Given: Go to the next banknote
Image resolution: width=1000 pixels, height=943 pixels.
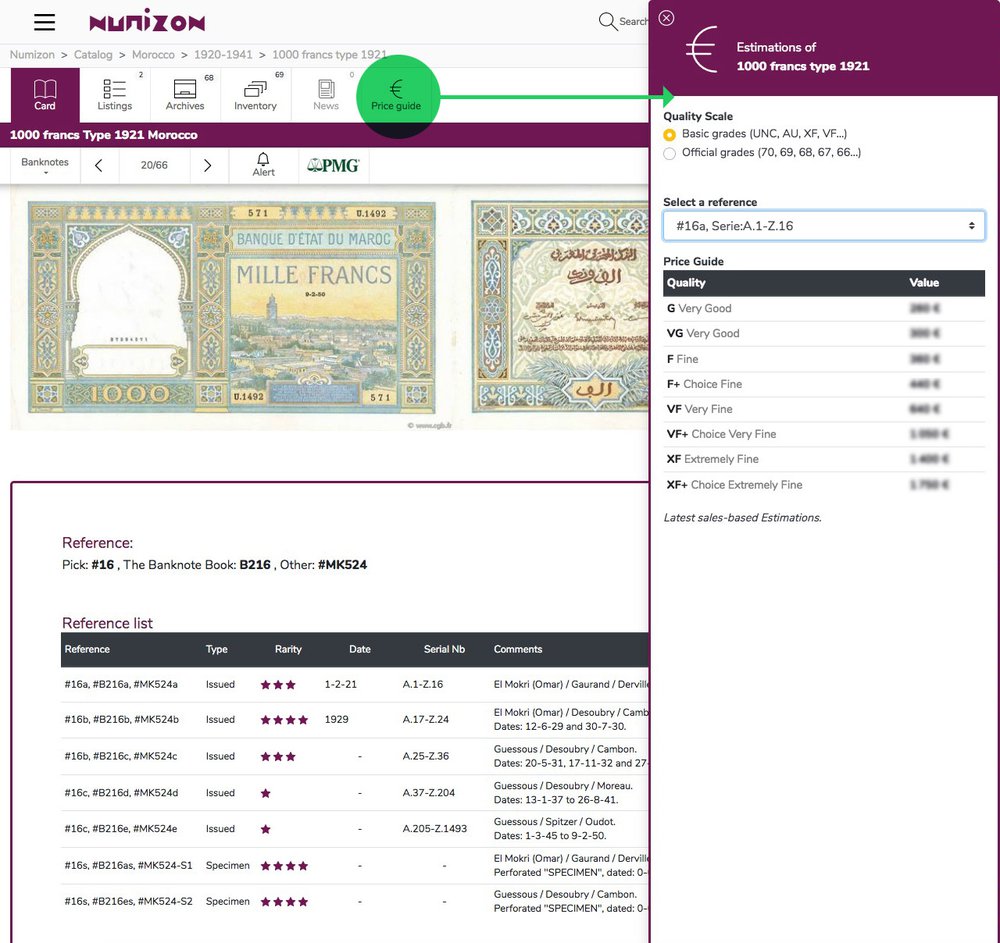Looking at the screenshot, I should pyautogui.click(x=207, y=166).
